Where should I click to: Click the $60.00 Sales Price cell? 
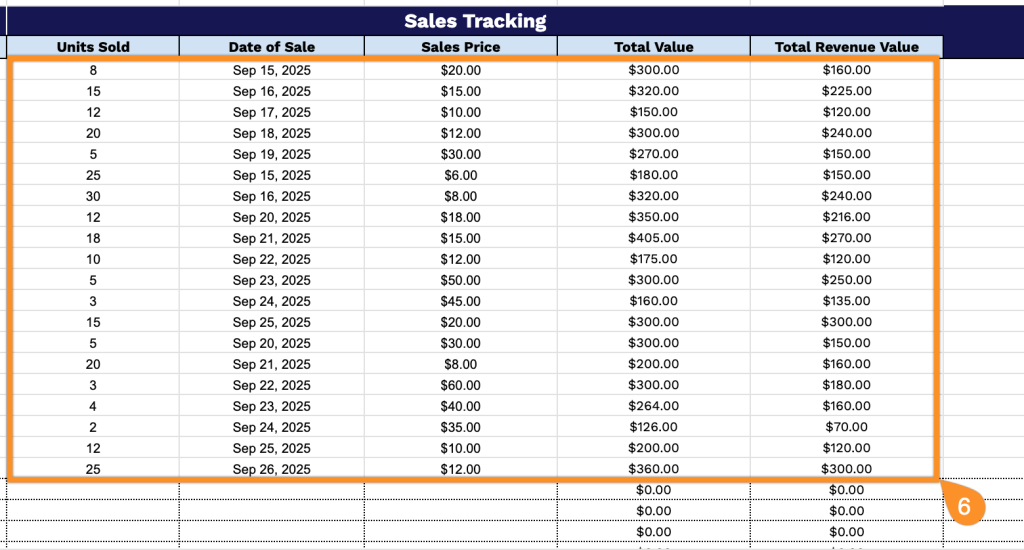[460, 385]
